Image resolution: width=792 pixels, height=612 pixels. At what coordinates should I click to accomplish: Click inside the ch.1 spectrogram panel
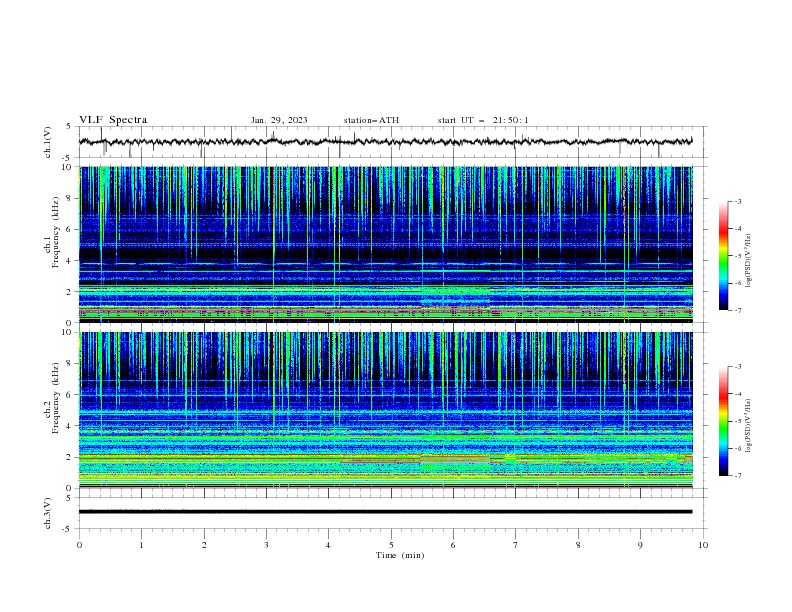click(386, 244)
